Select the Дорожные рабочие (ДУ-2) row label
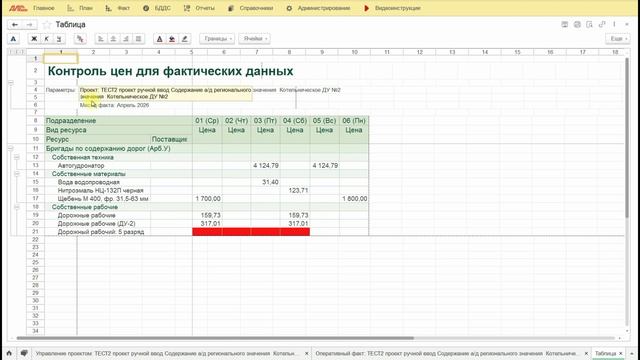This screenshot has height=360, width=640. click(x=96, y=224)
